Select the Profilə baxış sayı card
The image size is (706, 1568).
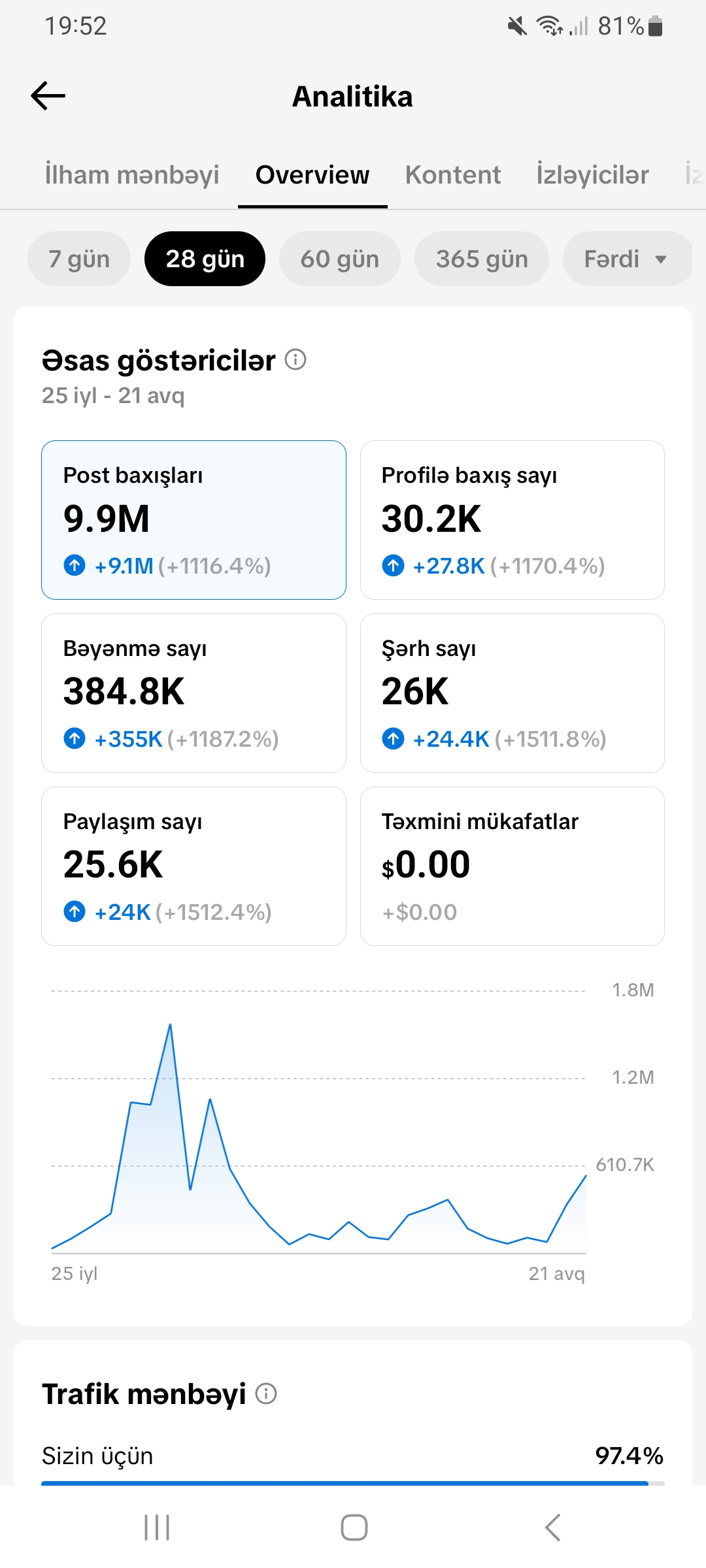(513, 520)
